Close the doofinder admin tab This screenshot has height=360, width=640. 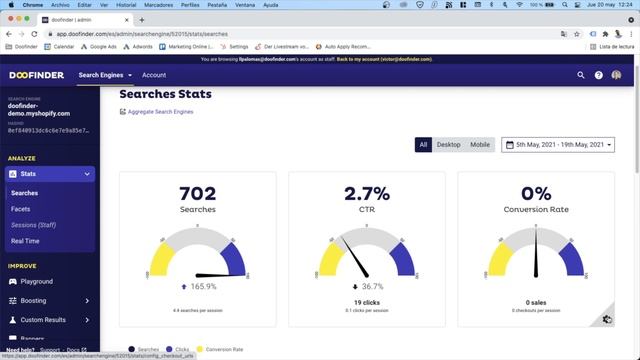tap(127, 20)
